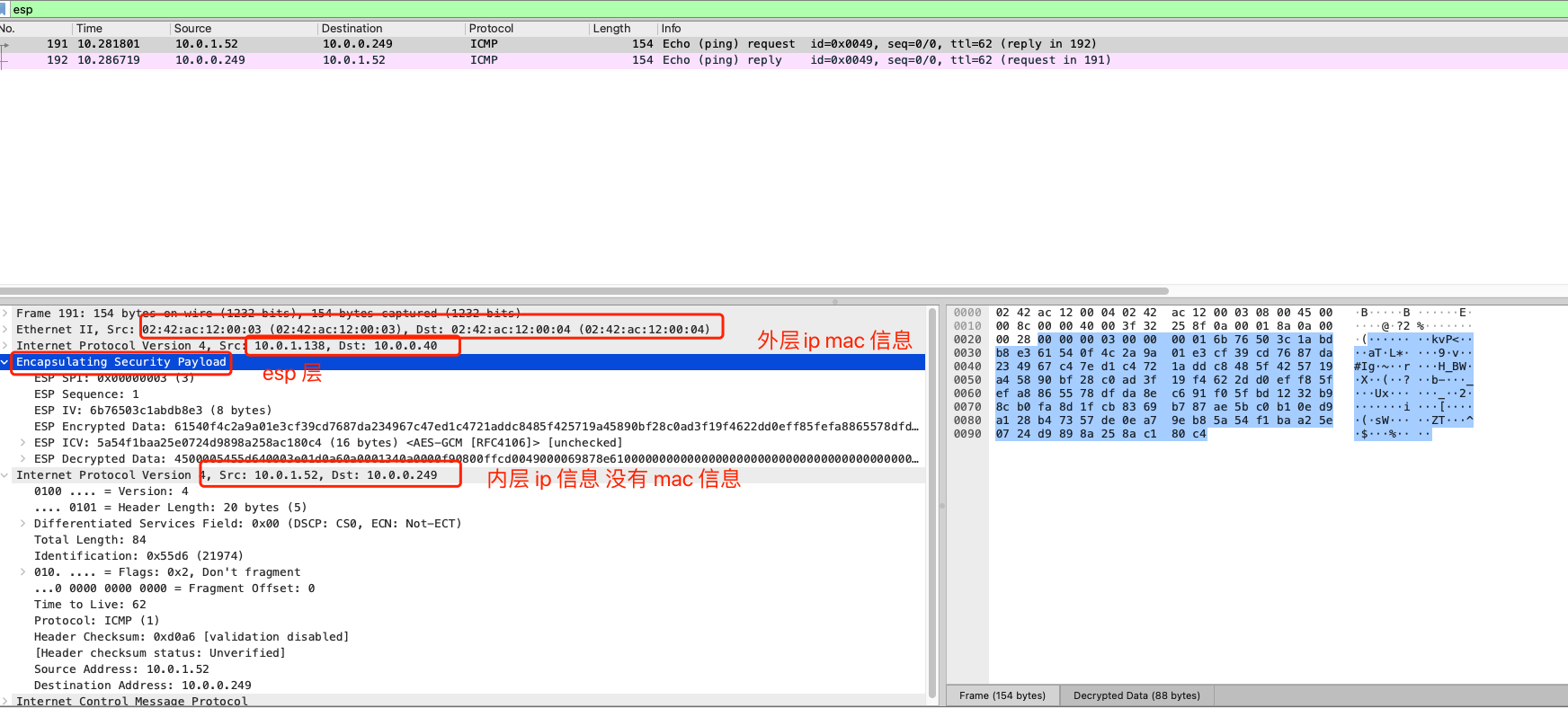Screen dimensions: 1568x708
Task: Expand the Flags 0x2 Don't fragment node
Action: (x=23, y=572)
